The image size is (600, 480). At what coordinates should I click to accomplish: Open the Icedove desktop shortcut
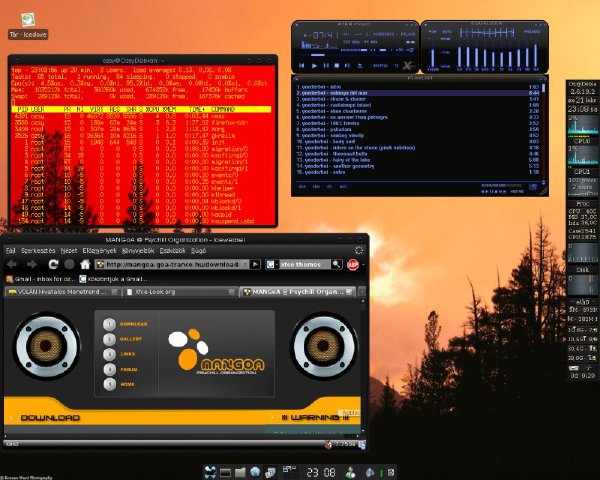tap(28, 26)
